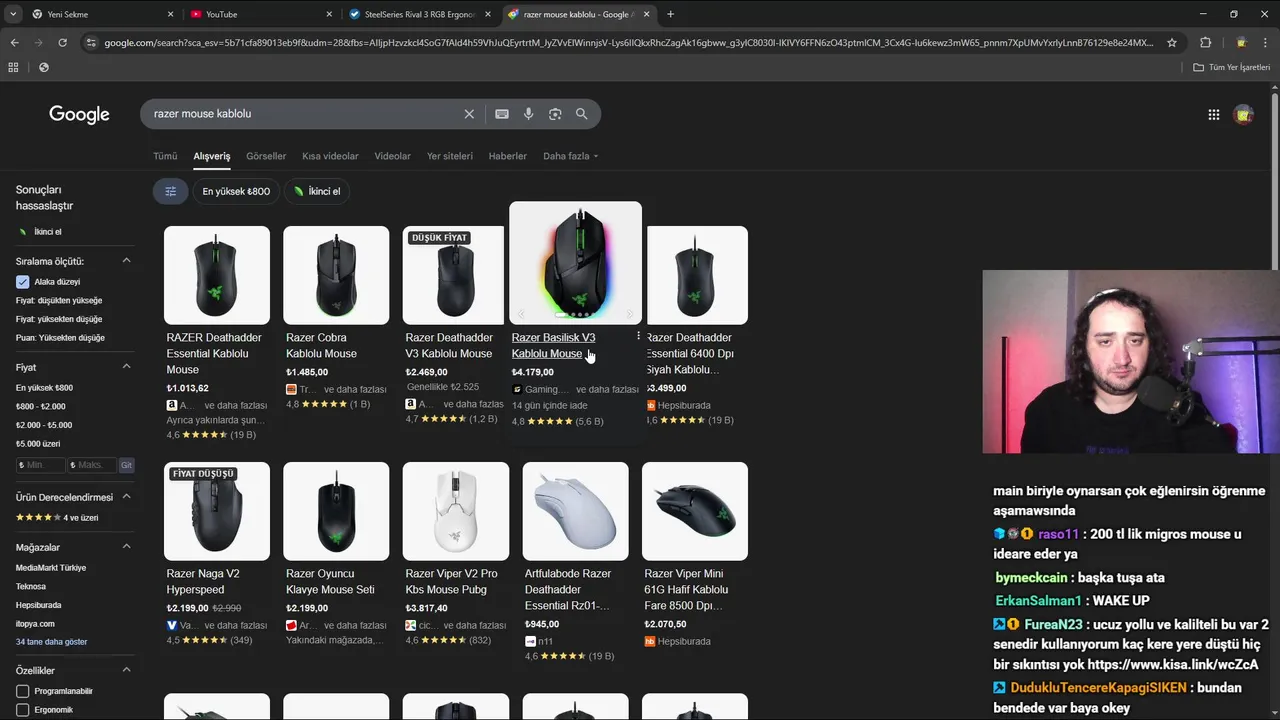Open the on-screen keyboard icon in search box
This screenshot has width=1280, height=720.
point(502,114)
